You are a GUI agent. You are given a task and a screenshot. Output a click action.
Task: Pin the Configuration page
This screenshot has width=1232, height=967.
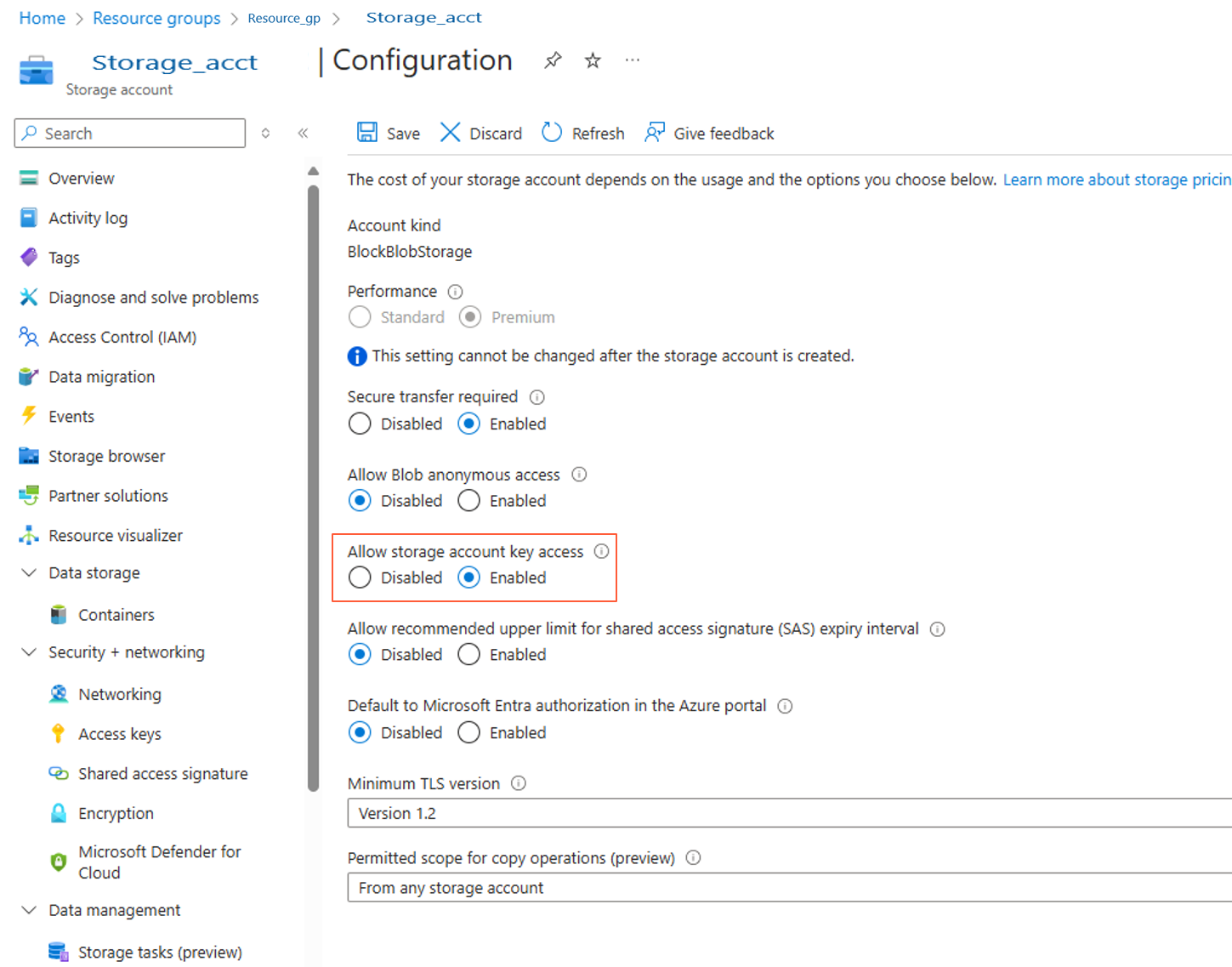[x=553, y=60]
